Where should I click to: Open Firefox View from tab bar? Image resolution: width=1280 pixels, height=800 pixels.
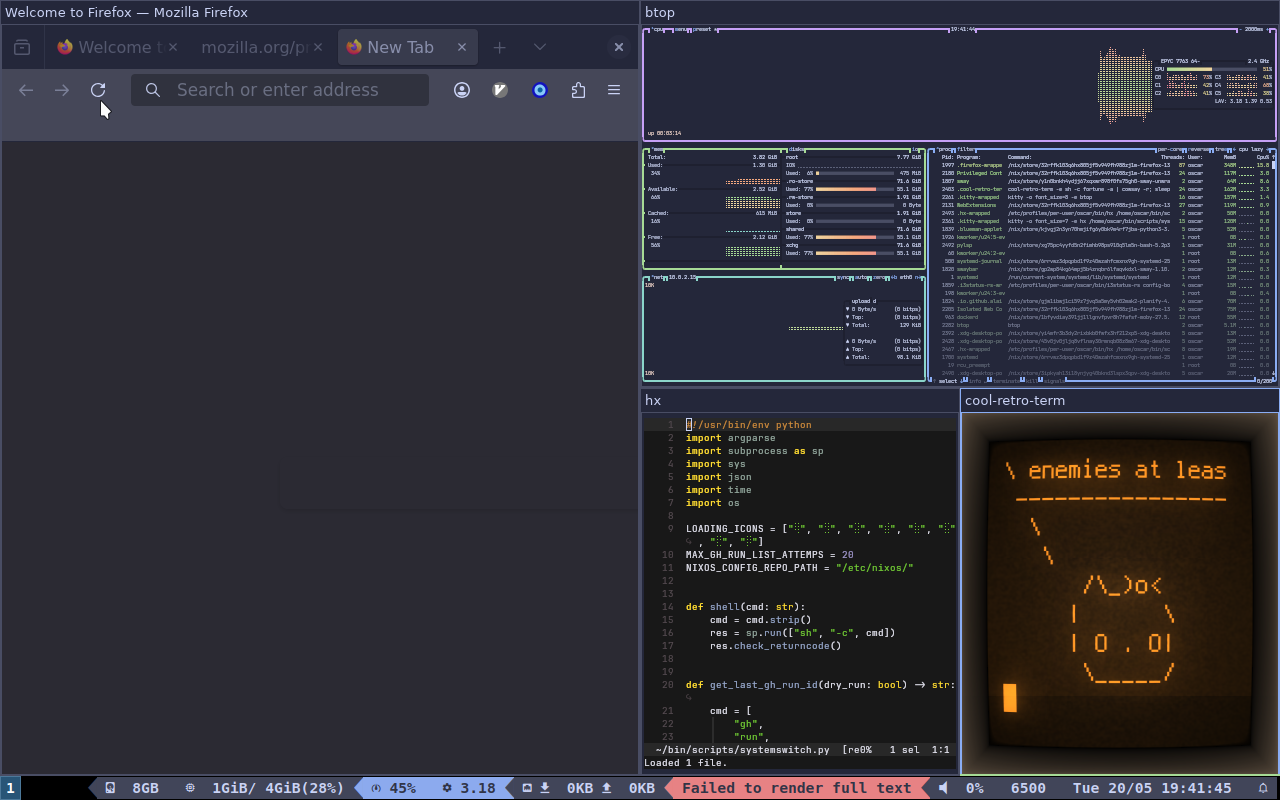(22, 47)
